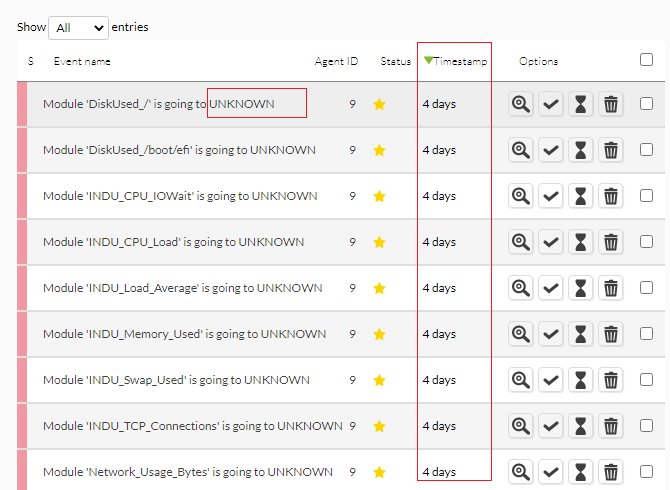
Task: Tick the checkbox for INDU_Swap_Used row
Action: pos(646,379)
